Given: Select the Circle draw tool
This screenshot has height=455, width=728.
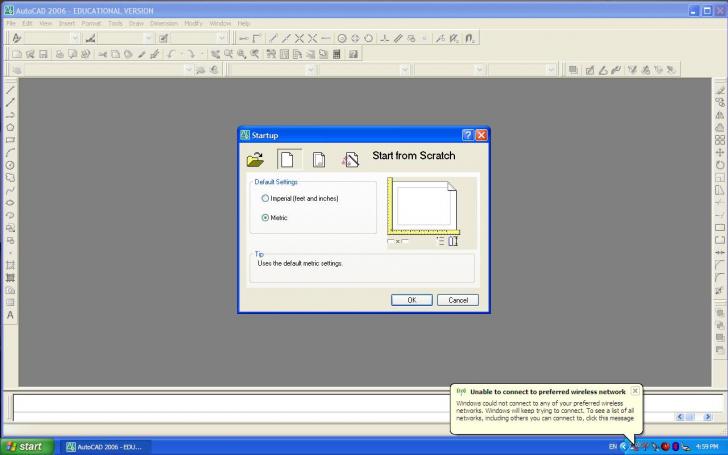Looking at the screenshot, I should pos(10,165).
